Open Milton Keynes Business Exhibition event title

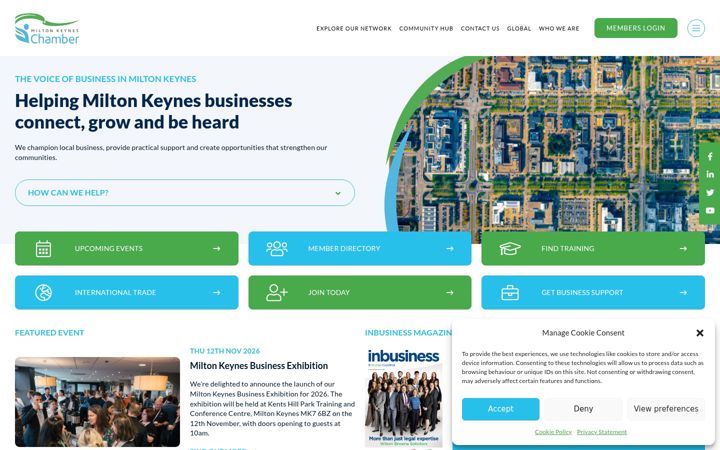tap(259, 366)
